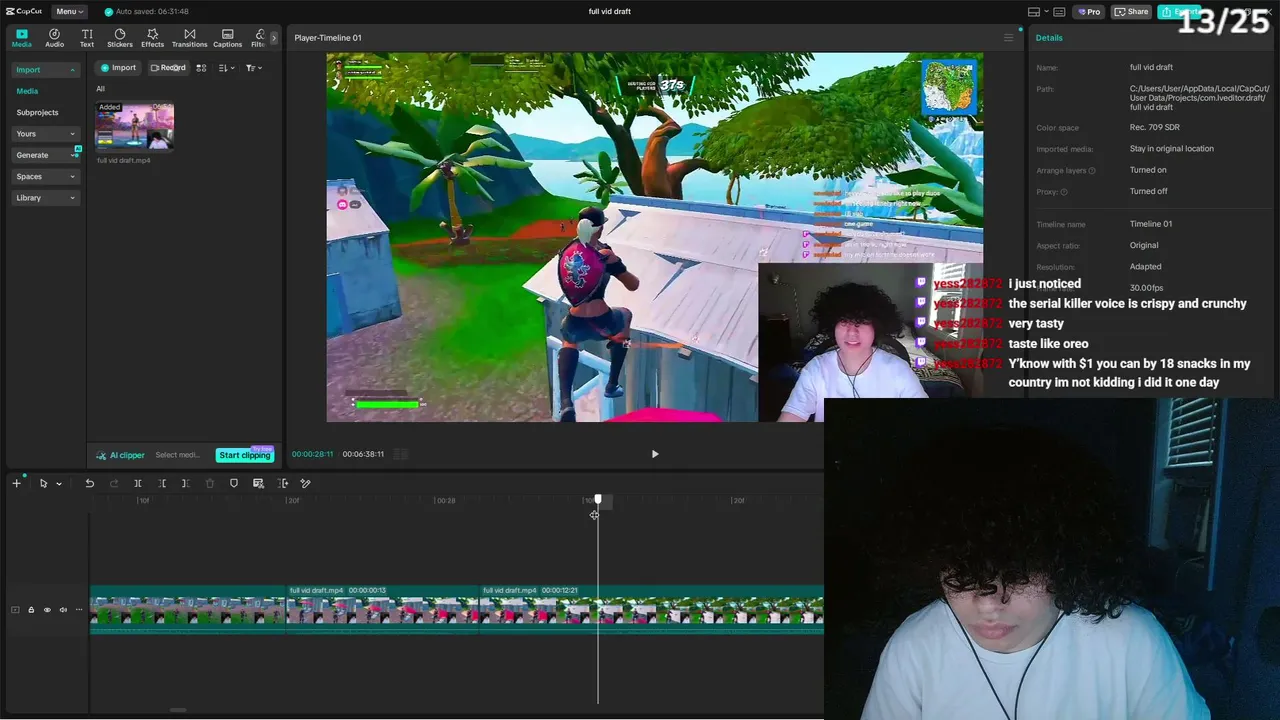
Task: Split the clip at playhead
Action: coord(138,484)
